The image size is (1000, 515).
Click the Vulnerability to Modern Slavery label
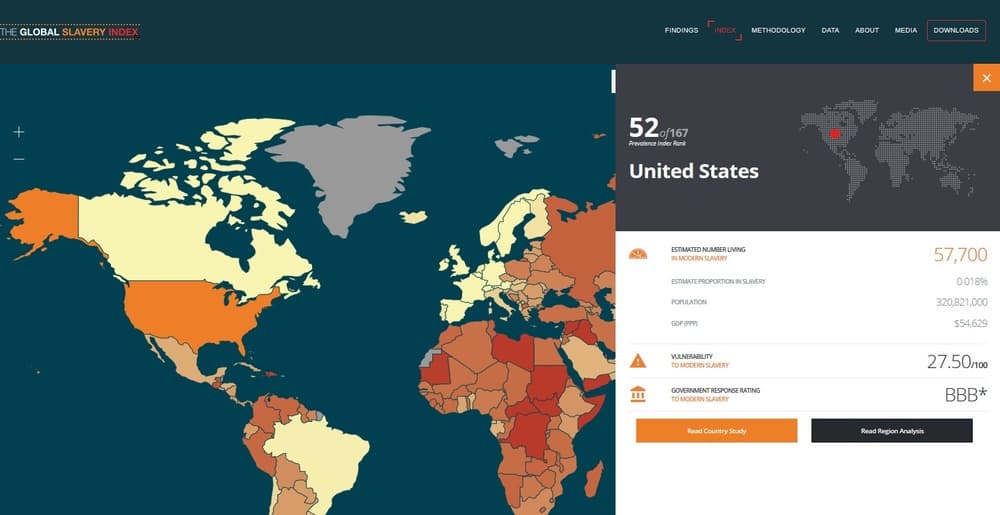tap(700, 361)
